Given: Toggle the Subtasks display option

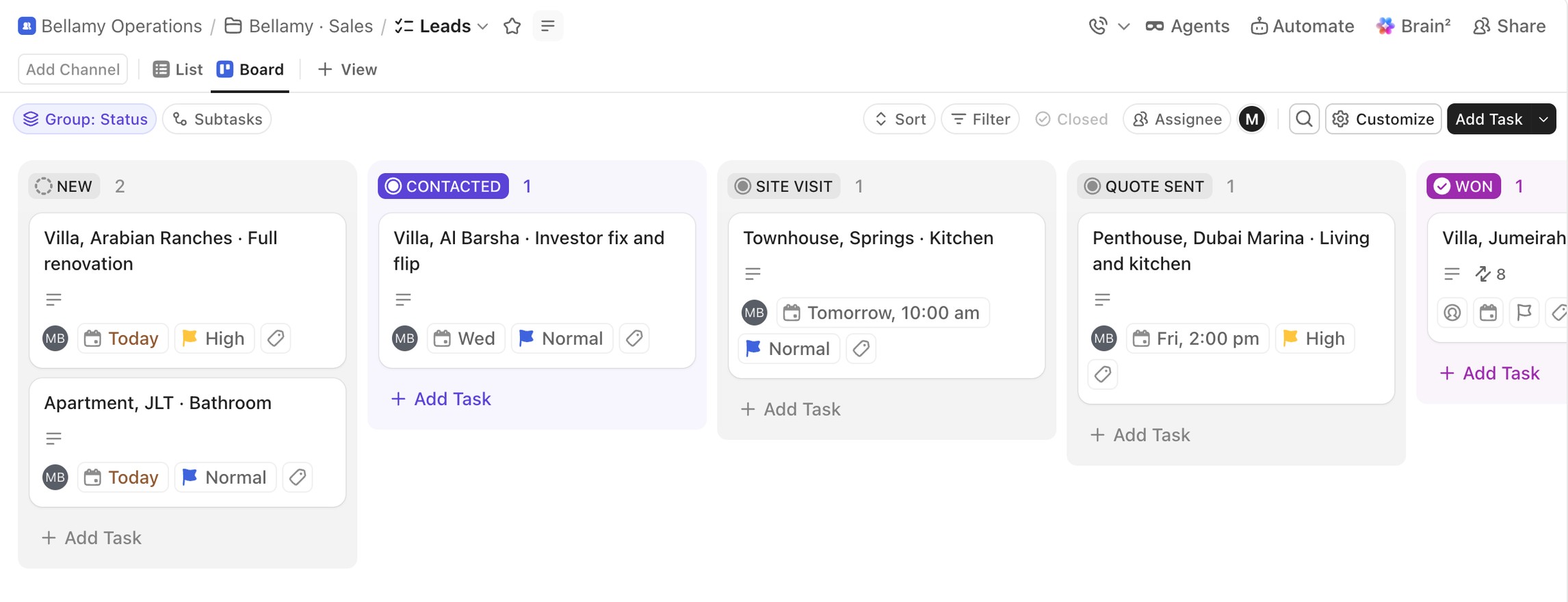Looking at the screenshot, I should pos(218,119).
